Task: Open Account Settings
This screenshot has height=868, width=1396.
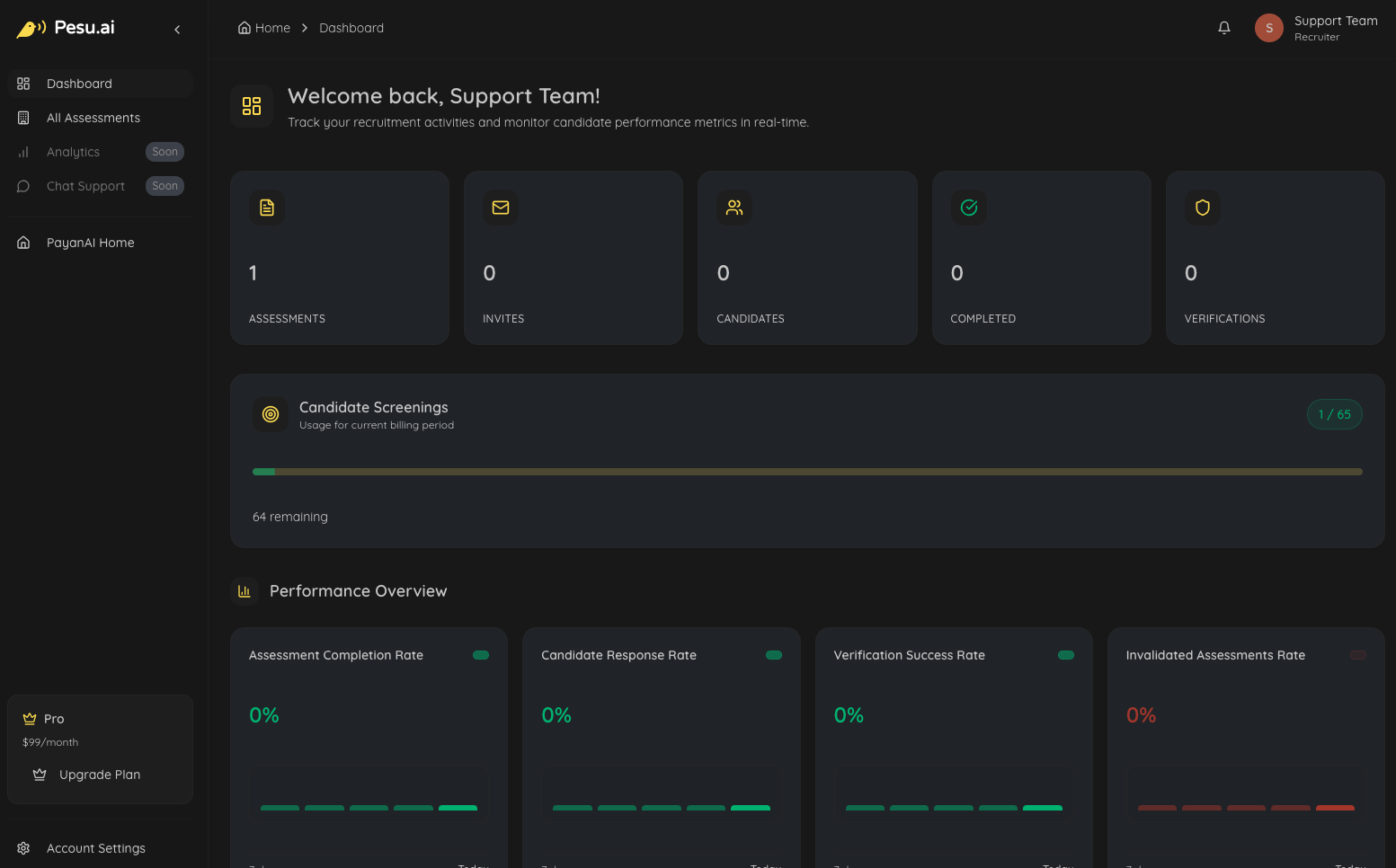Action: [x=96, y=848]
